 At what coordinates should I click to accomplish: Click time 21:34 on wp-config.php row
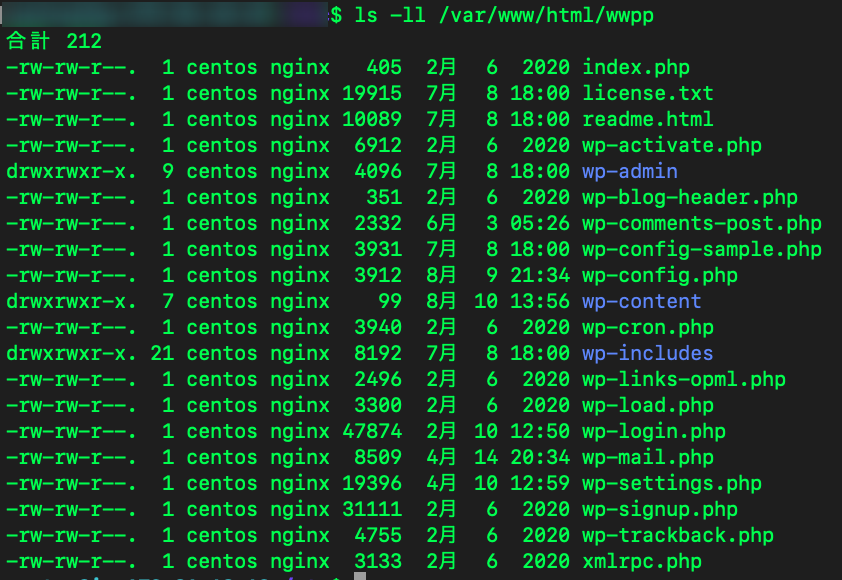[x=540, y=276]
